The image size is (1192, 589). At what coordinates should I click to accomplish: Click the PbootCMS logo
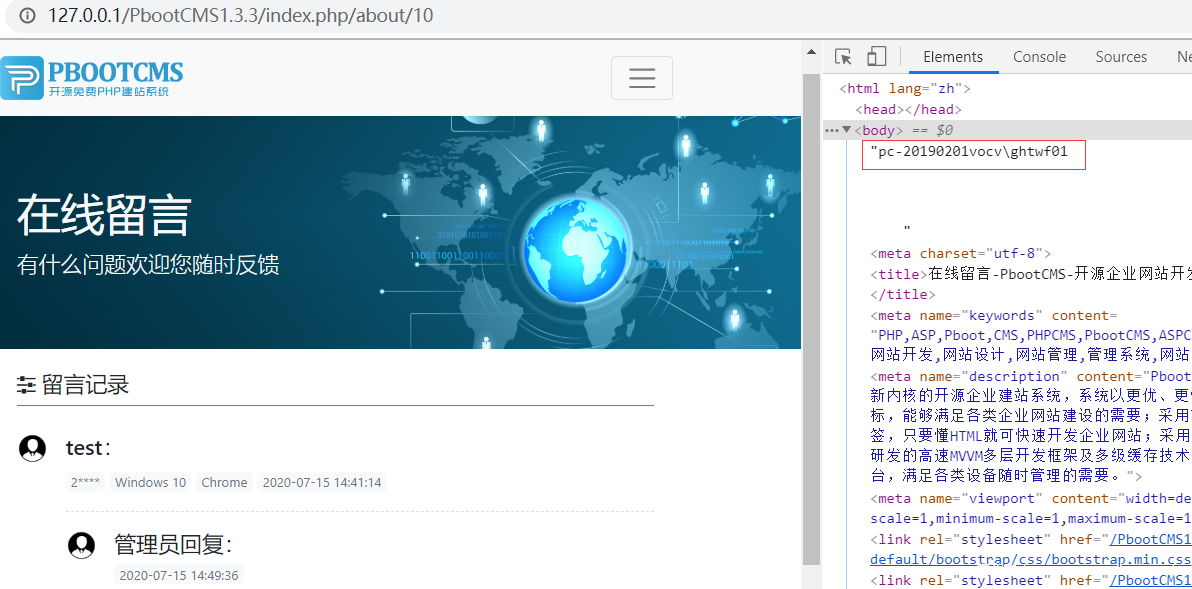92,78
